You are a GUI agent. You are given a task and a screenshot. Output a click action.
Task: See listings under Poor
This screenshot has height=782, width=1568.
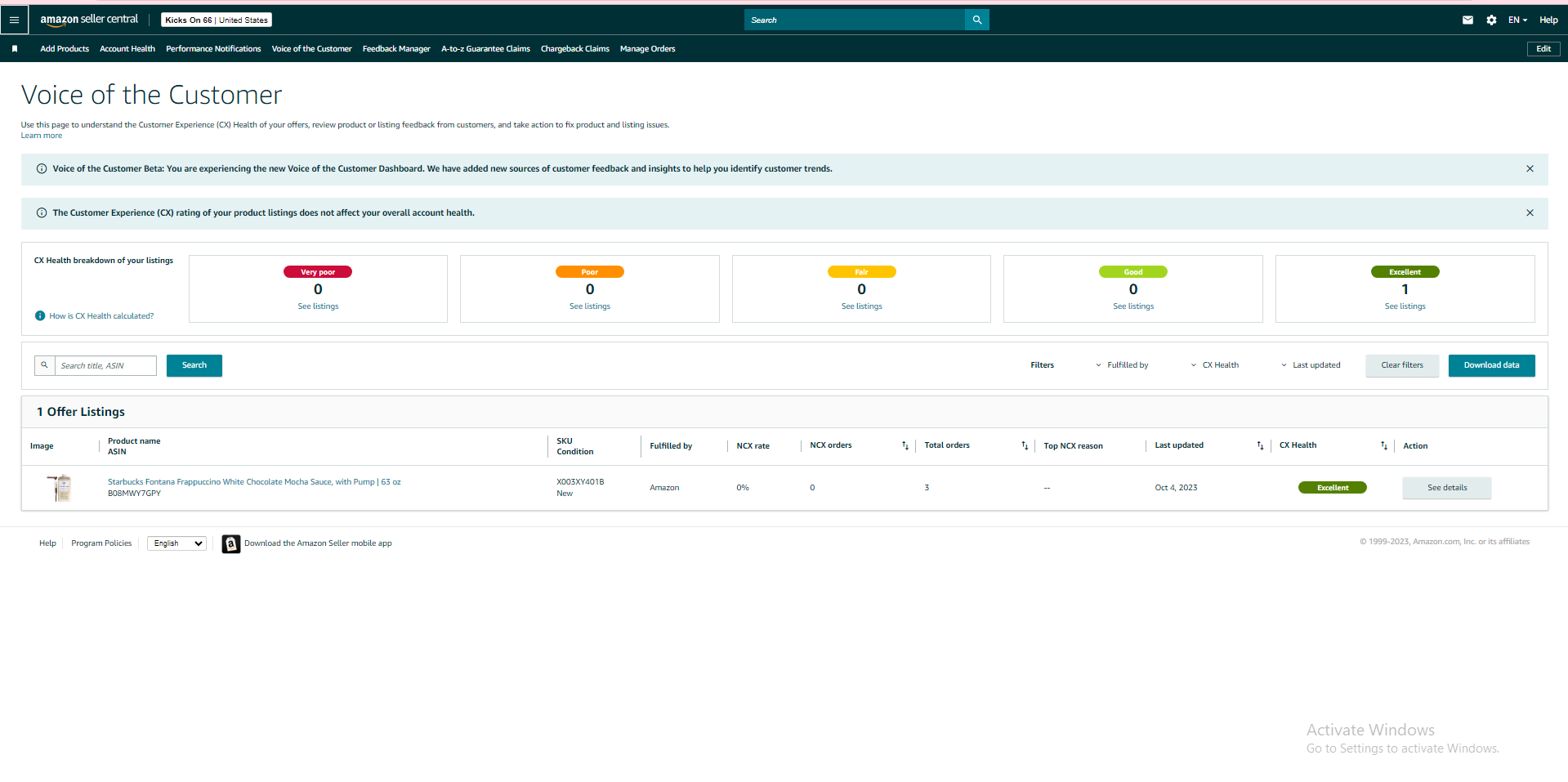point(590,306)
